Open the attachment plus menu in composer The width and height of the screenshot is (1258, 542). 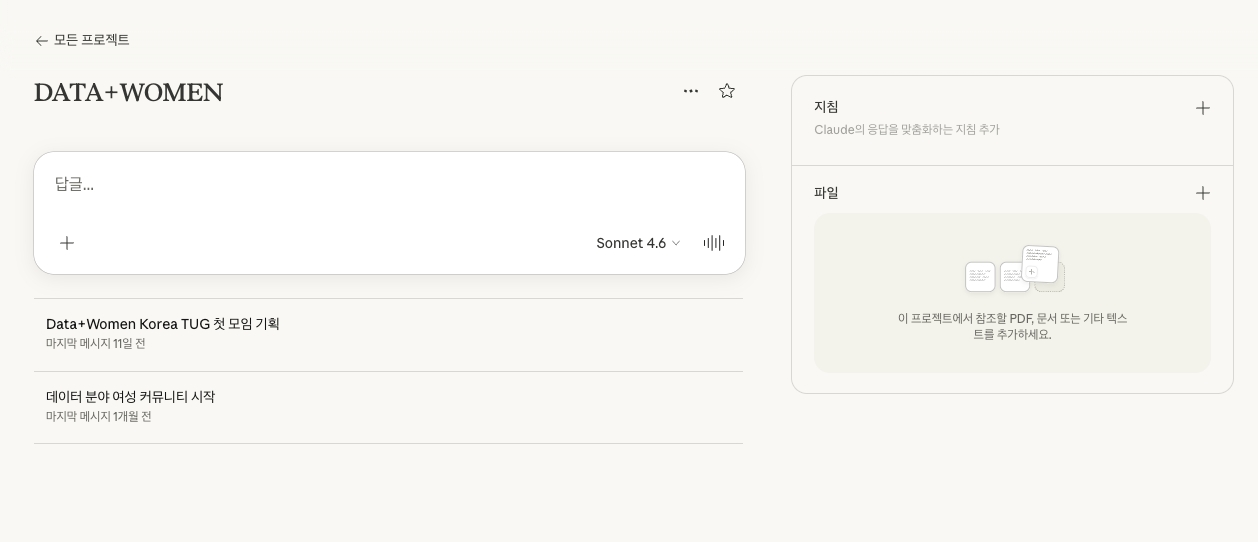(x=67, y=243)
